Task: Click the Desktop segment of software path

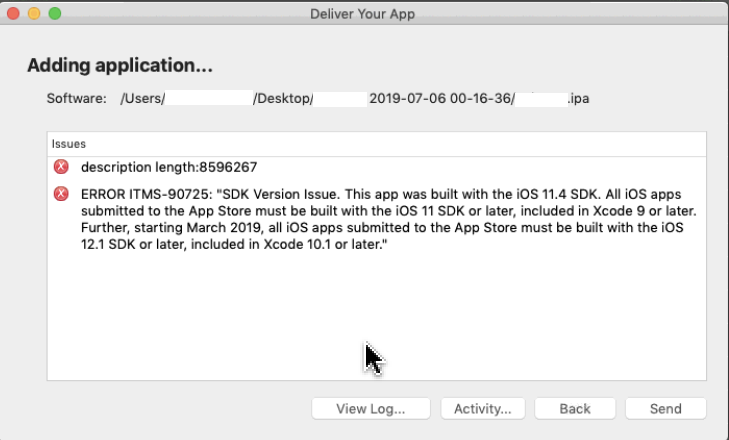Action: pos(283,99)
